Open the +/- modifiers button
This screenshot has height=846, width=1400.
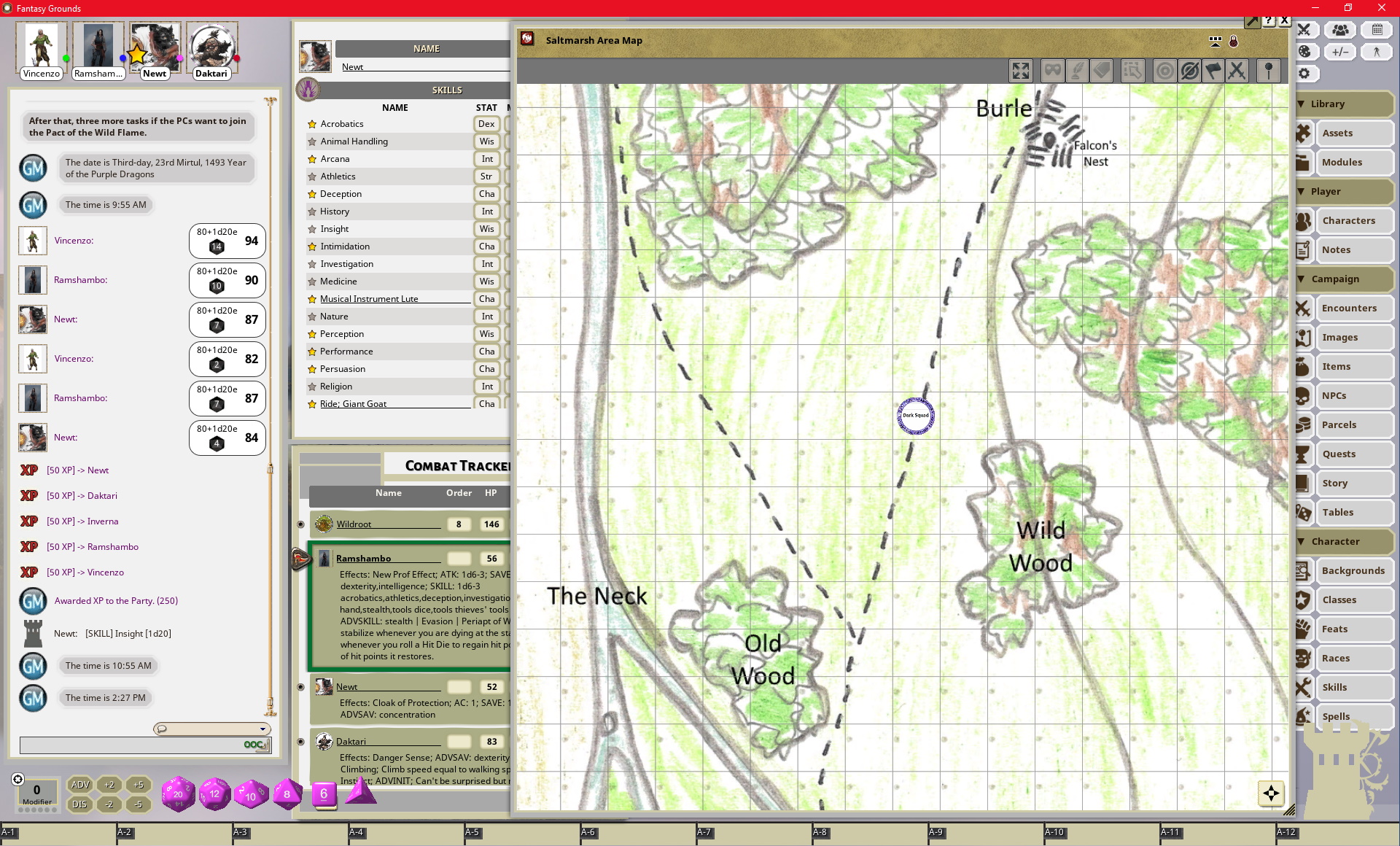[x=1340, y=52]
